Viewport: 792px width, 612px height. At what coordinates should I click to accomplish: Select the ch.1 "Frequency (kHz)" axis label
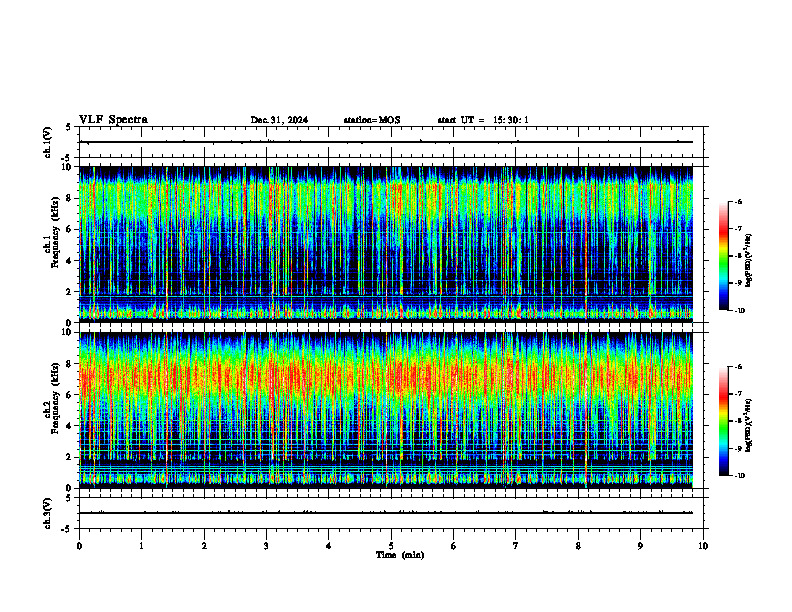54,230
